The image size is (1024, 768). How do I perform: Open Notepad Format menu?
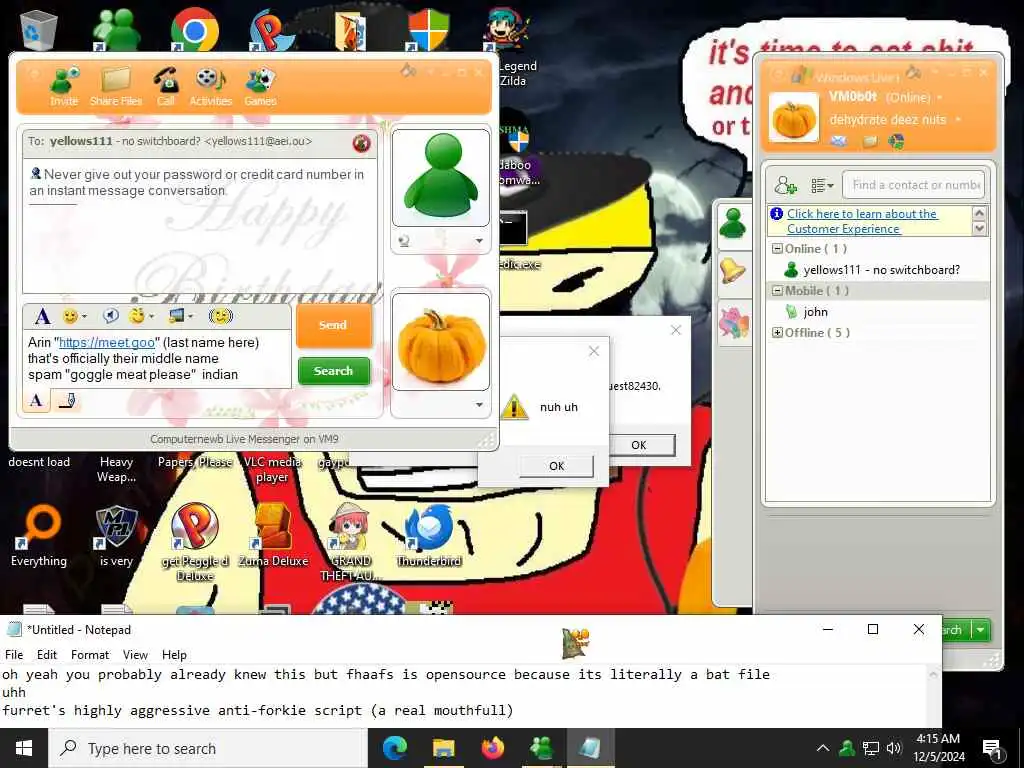tap(90, 654)
